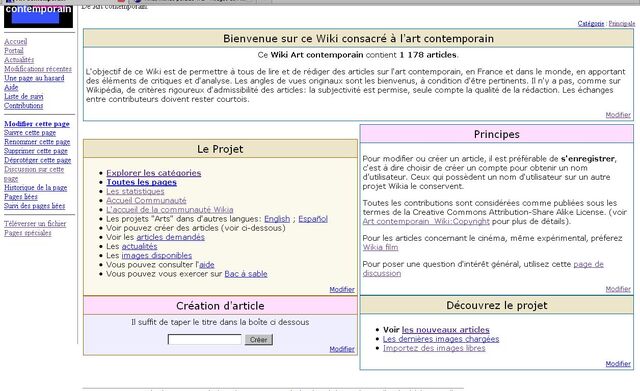Open Explorer les catégories
Viewport: 640px width, 391px height.
tap(153, 173)
